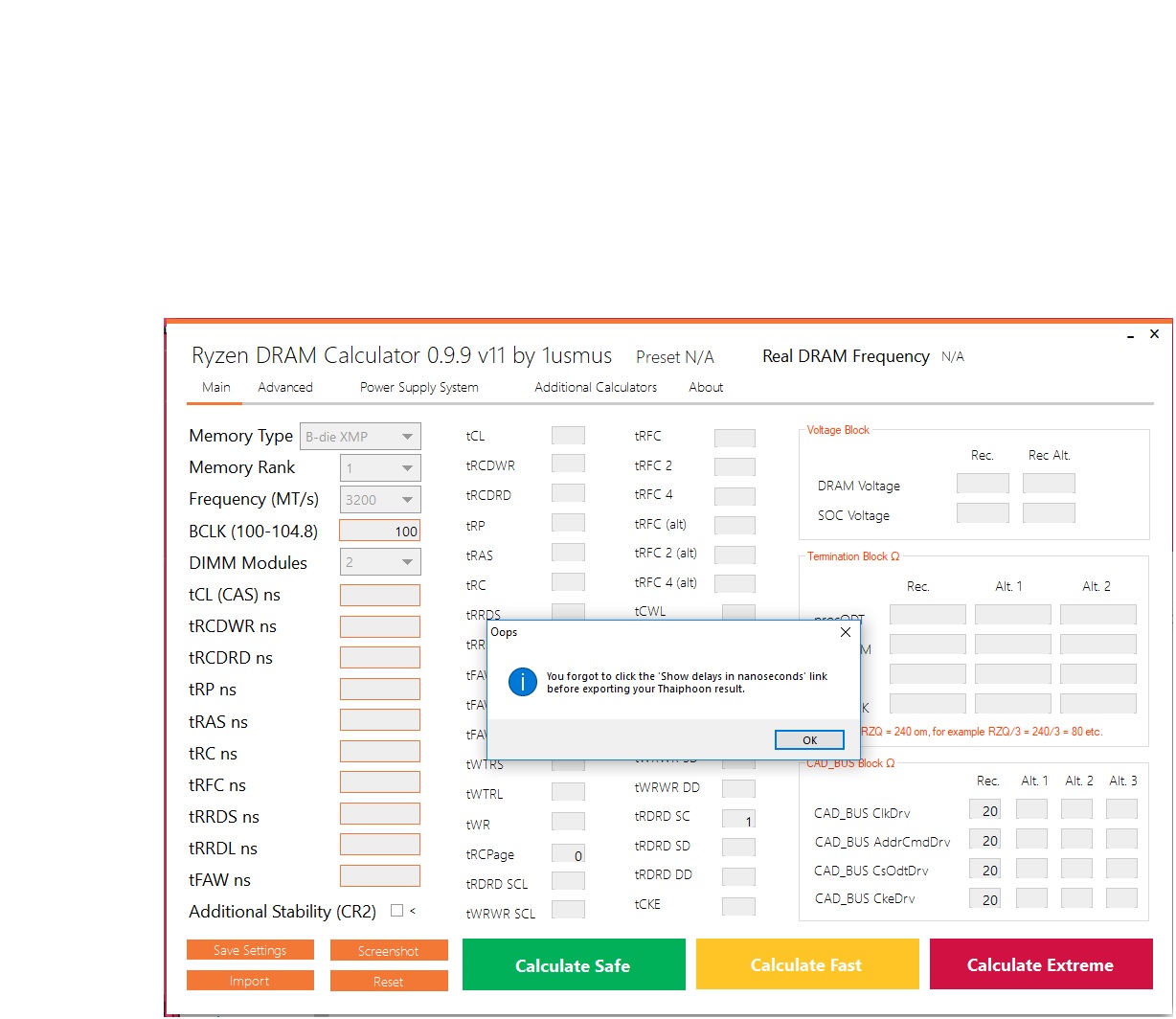The image size is (1176, 1019).
Task: Click the CAD_BUS CsOdtDrv Alt. 1 field
Action: point(1031,870)
